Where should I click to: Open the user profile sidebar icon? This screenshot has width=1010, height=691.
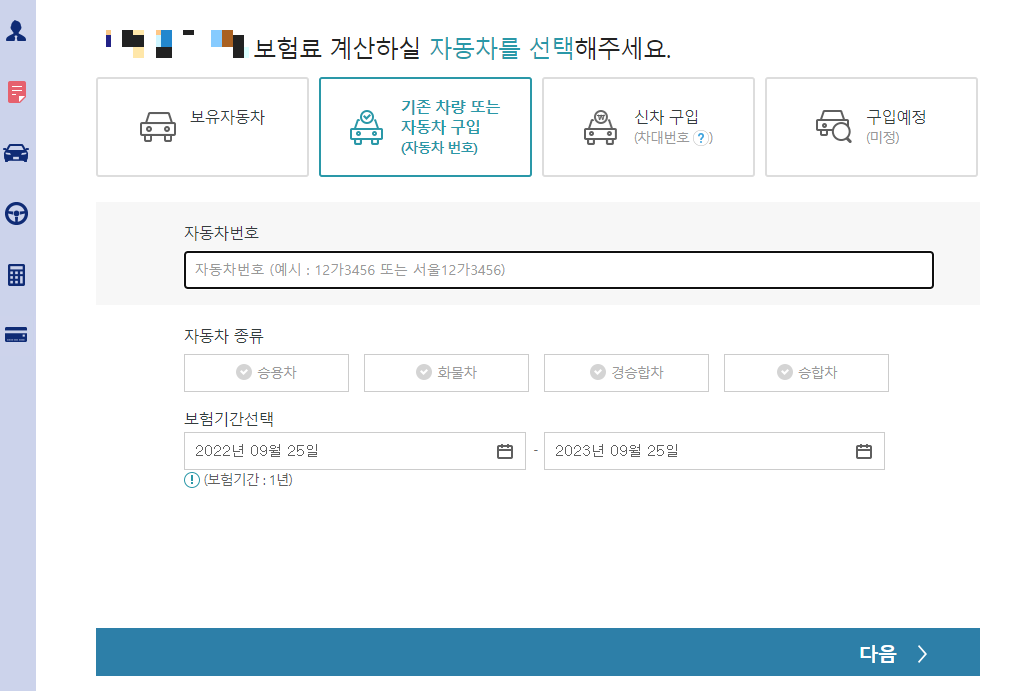pyautogui.click(x=16, y=31)
